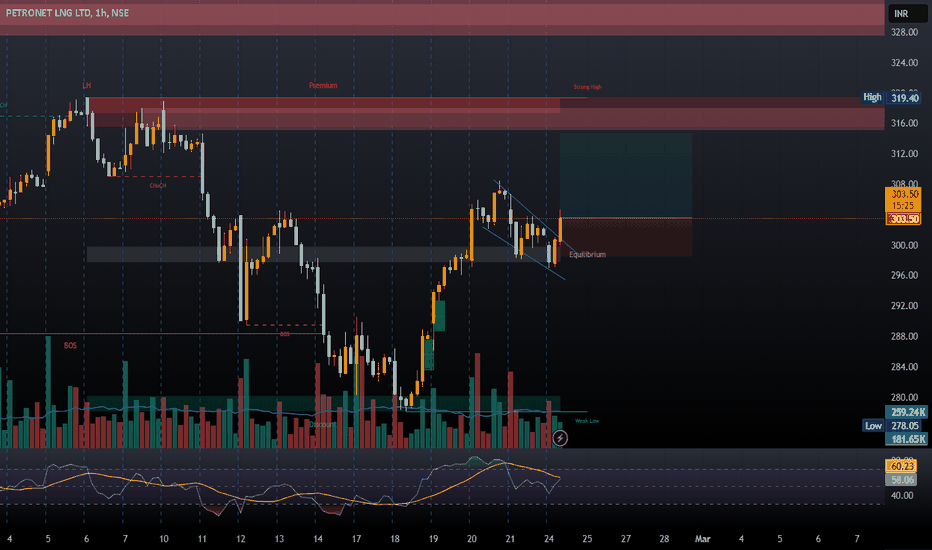Screen dimensions: 932x550
Task: Click the LH swing label
Action: pos(87,86)
